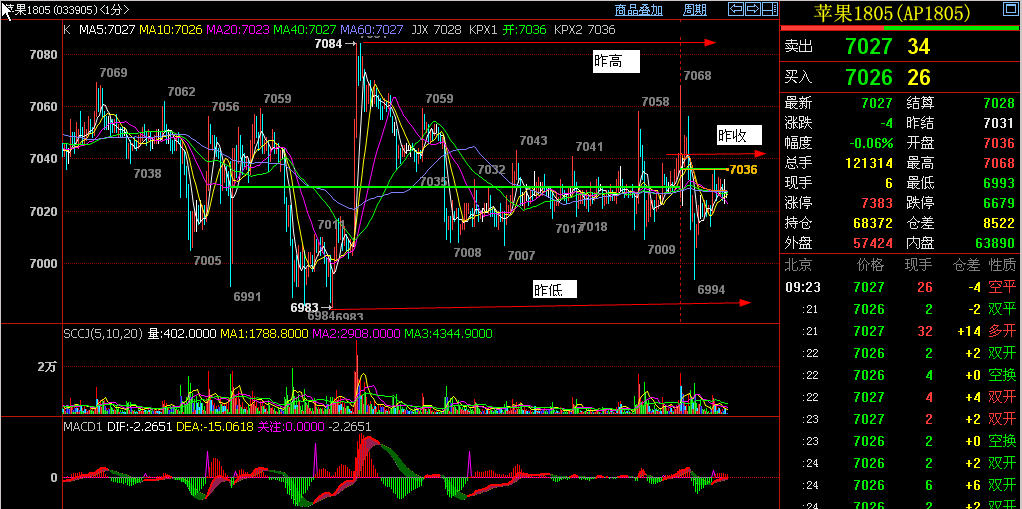Open the 周期 period menu
Viewport: 1022px width, 509px height.
pos(695,10)
